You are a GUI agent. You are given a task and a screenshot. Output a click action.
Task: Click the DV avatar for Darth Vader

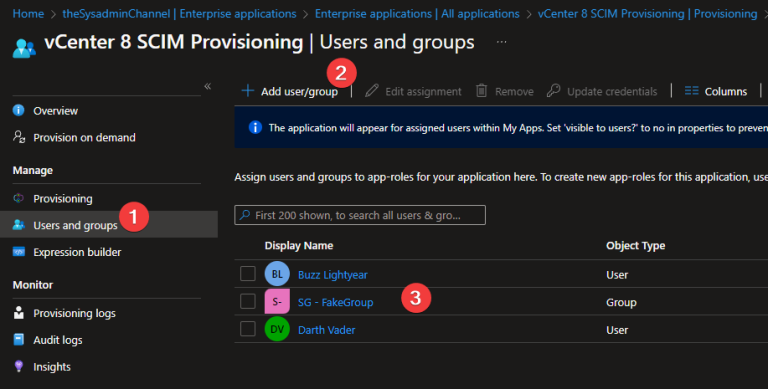[277, 330]
